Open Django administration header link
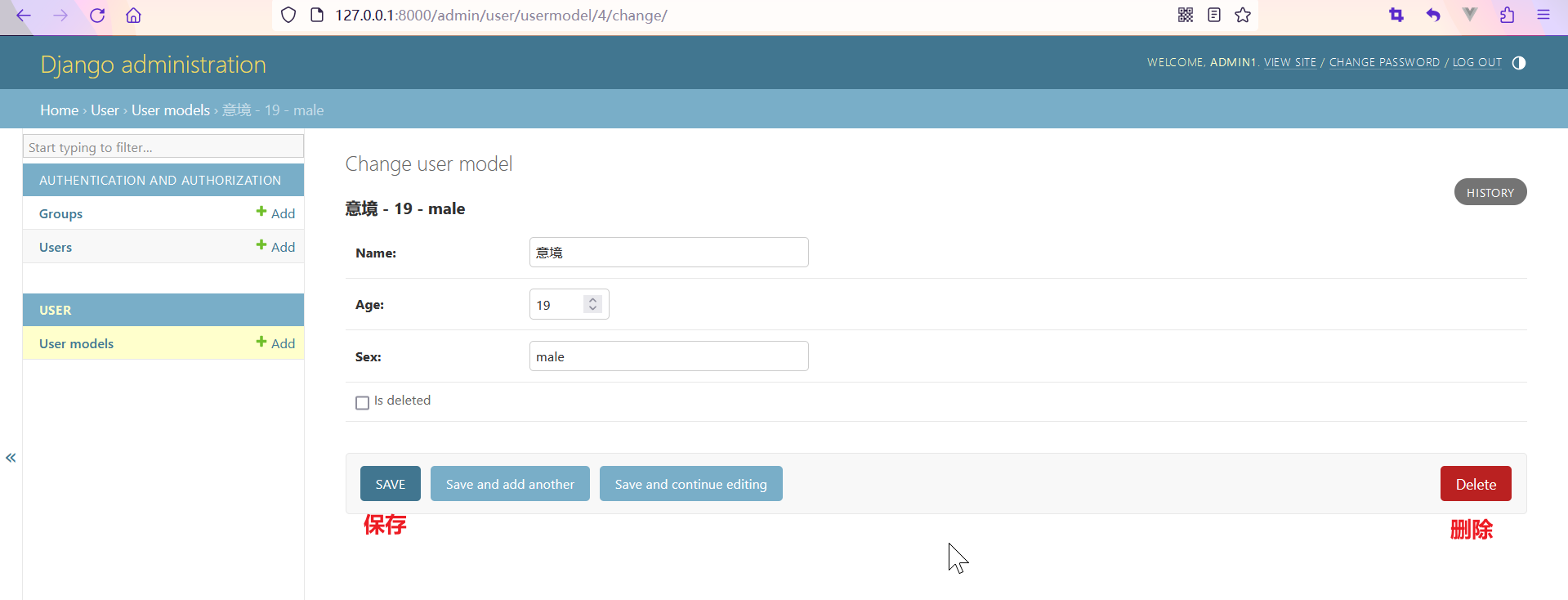 (154, 65)
